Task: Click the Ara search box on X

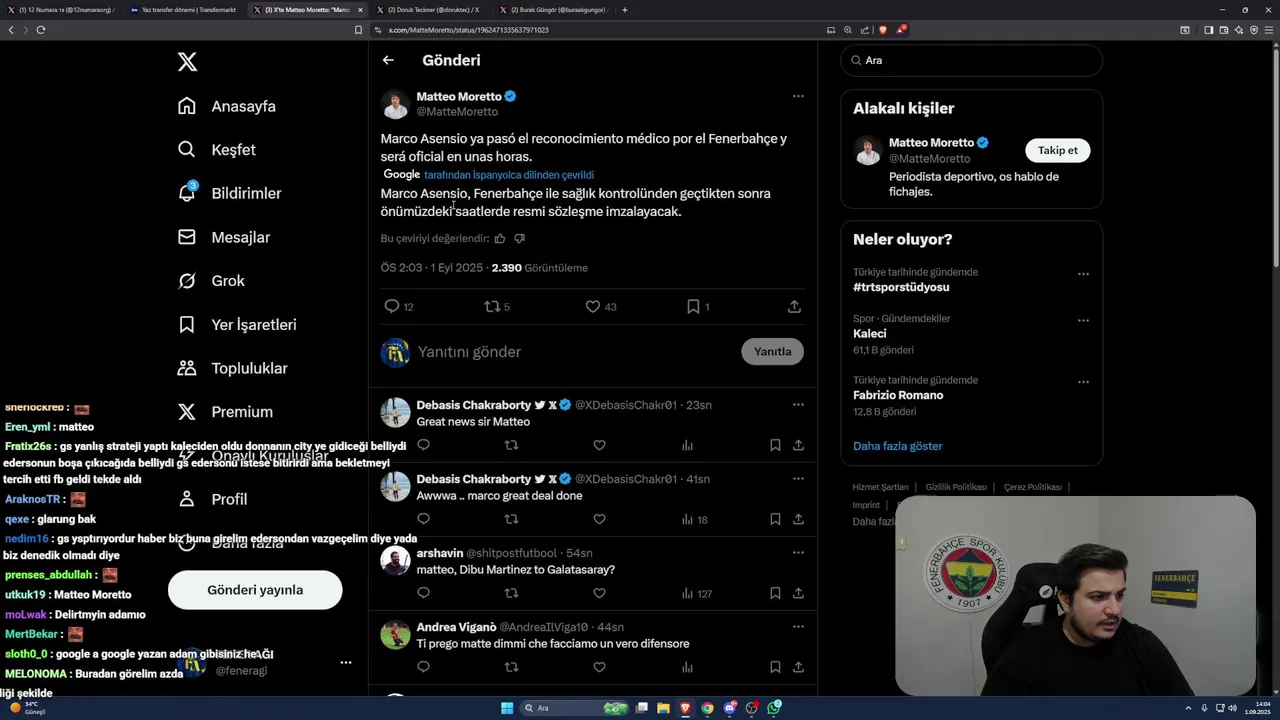Action: pos(971,60)
